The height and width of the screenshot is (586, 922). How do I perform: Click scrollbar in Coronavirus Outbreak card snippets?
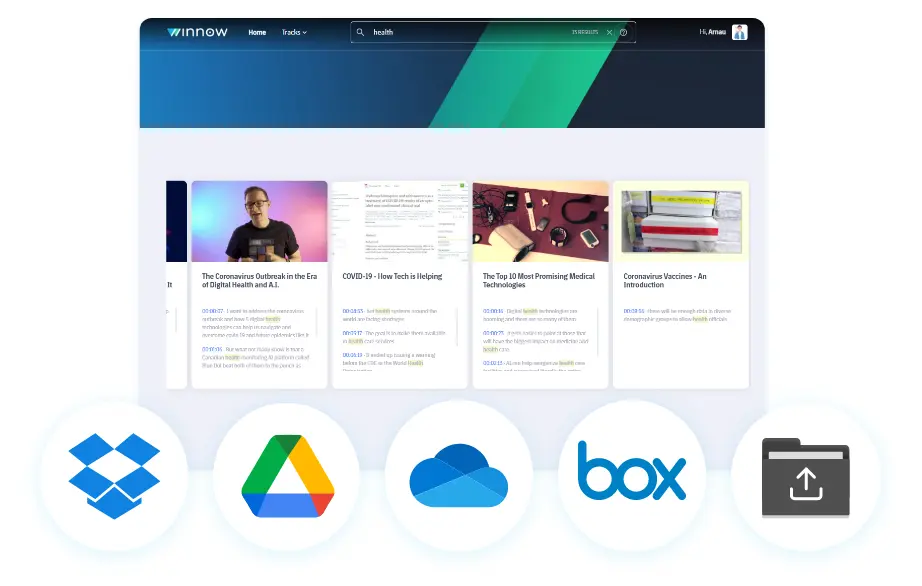pos(316,323)
